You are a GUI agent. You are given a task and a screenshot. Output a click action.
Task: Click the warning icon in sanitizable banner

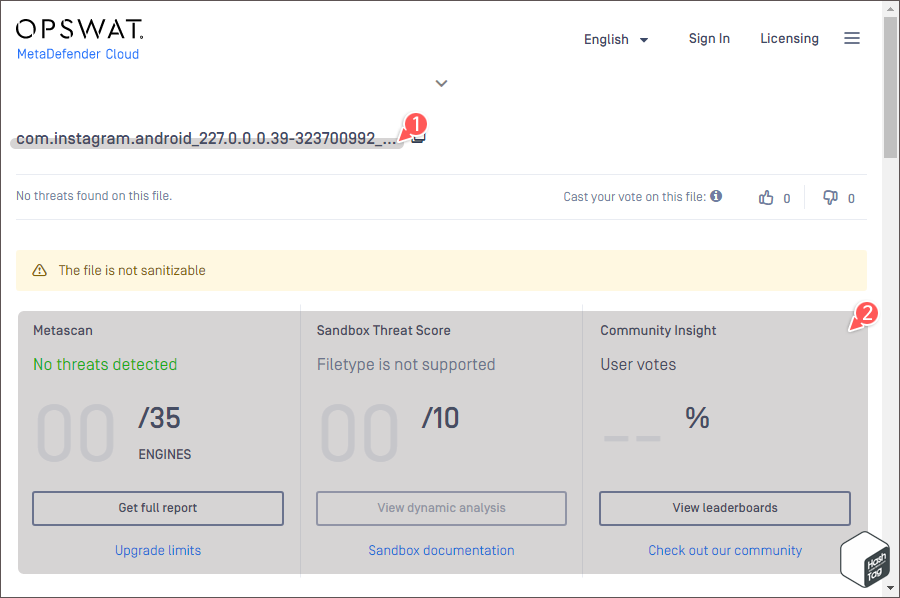click(39, 270)
